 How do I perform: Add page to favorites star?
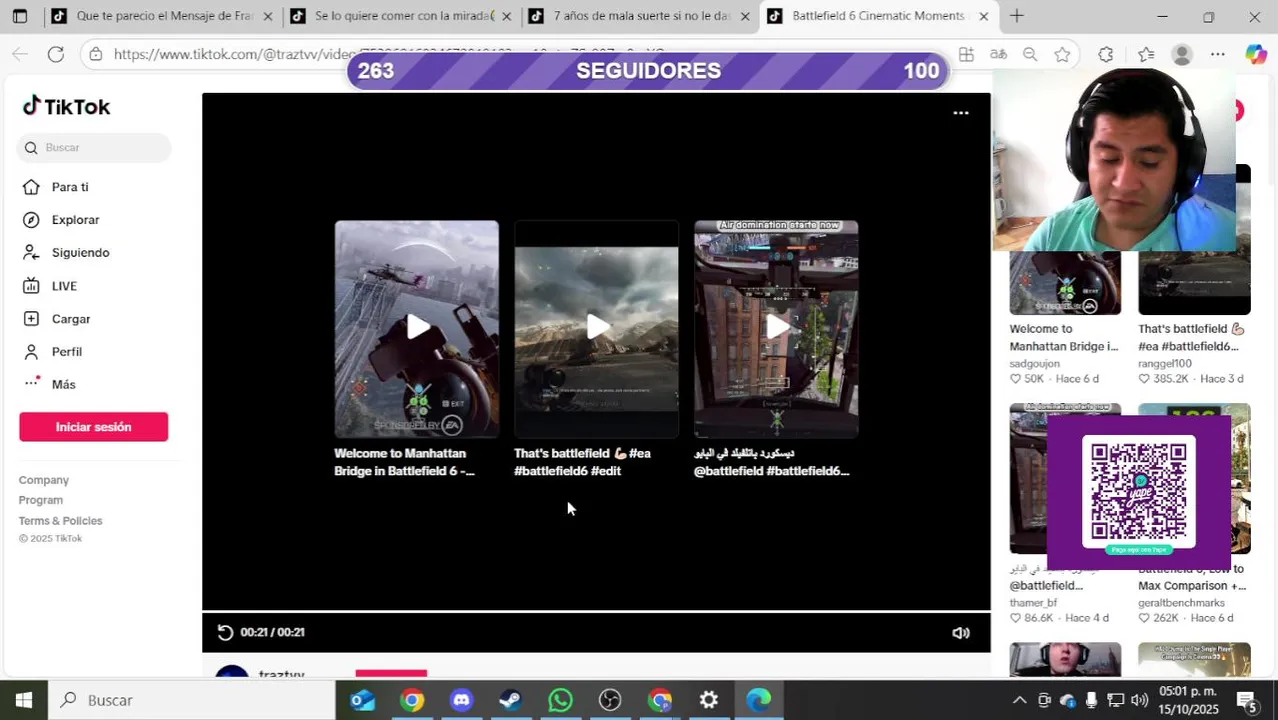(1062, 54)
